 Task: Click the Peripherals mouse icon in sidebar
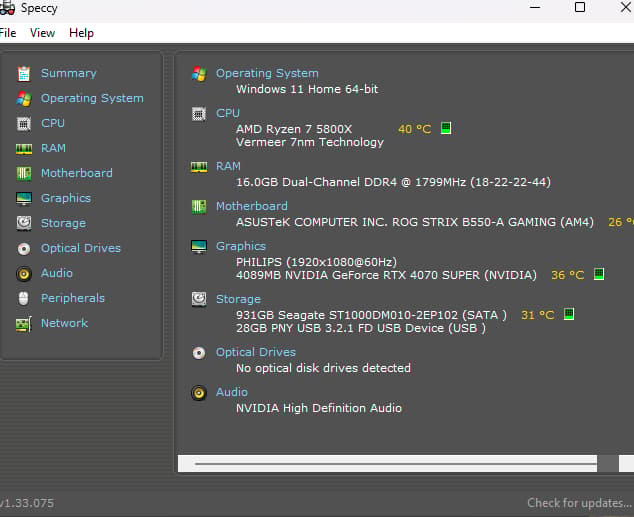(x=23, y=299)
